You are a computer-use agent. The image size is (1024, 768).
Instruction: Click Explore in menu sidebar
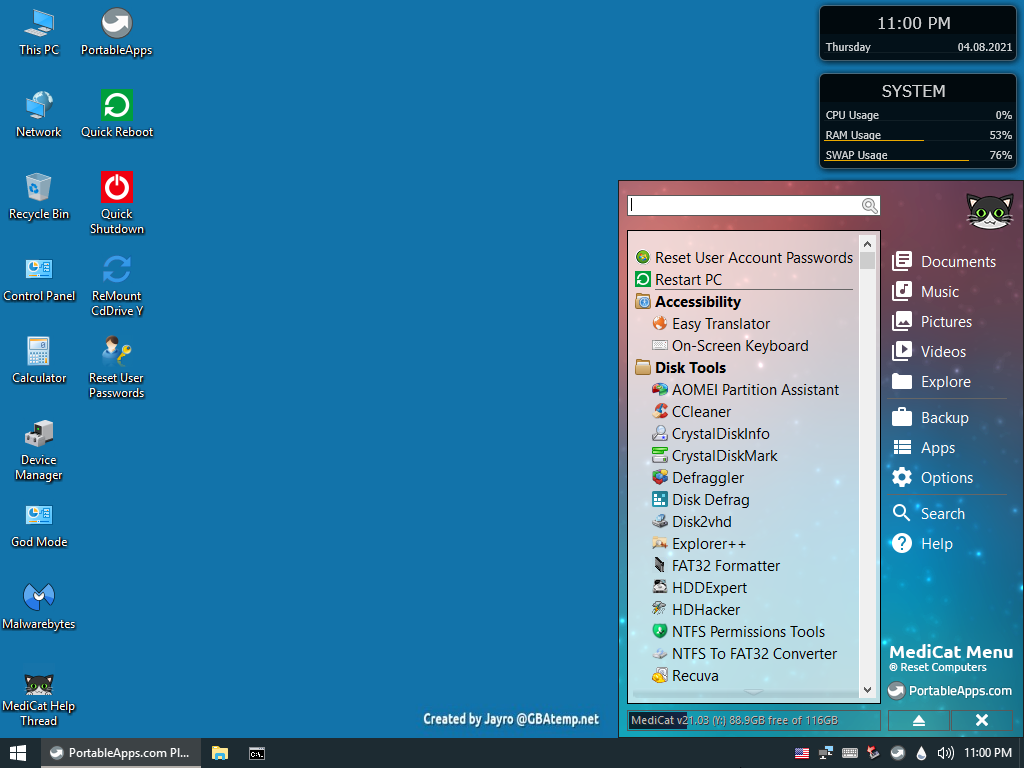(931, 381)
